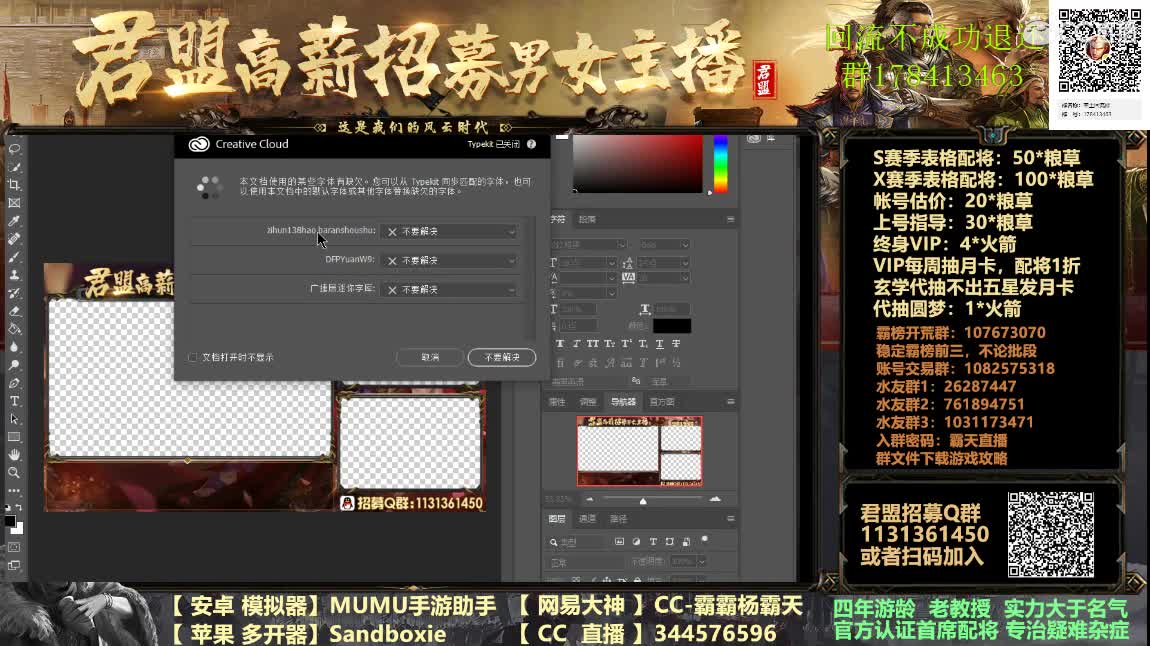The image size is (1150, 646).
Task: Change screen mode icon in toolbar
Action: pos(15,565)
